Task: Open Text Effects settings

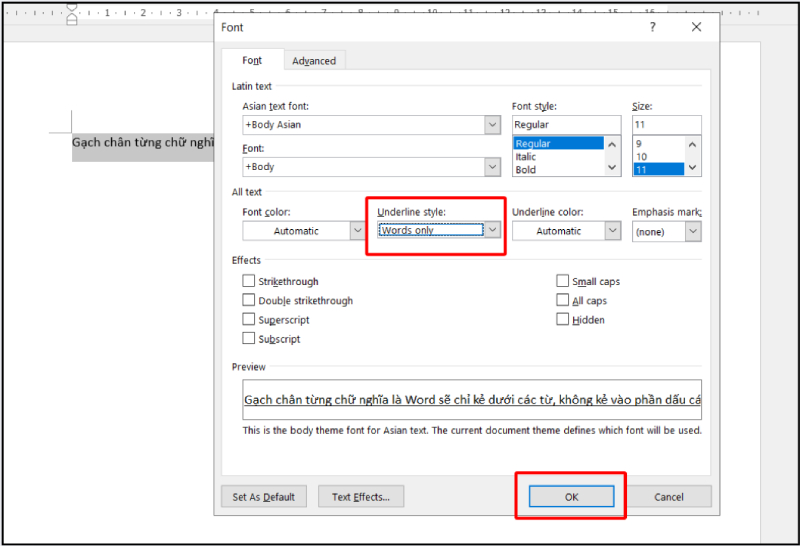Action: tap(360, 497)
